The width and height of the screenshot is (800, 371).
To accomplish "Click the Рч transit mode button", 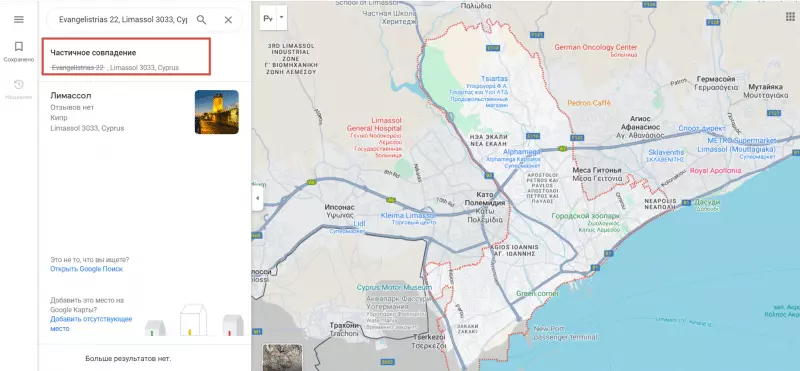I will click(x=268, y=18).
